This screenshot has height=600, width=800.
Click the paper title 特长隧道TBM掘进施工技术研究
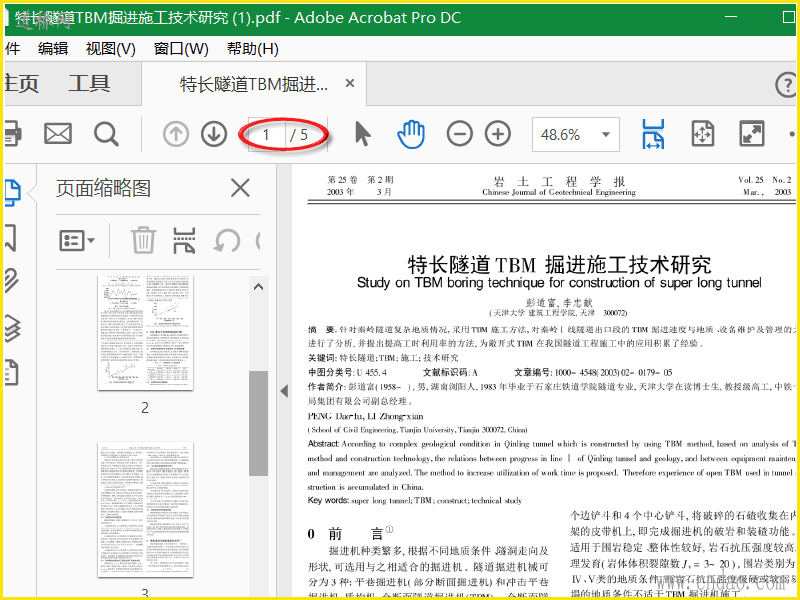coord(559,264)
